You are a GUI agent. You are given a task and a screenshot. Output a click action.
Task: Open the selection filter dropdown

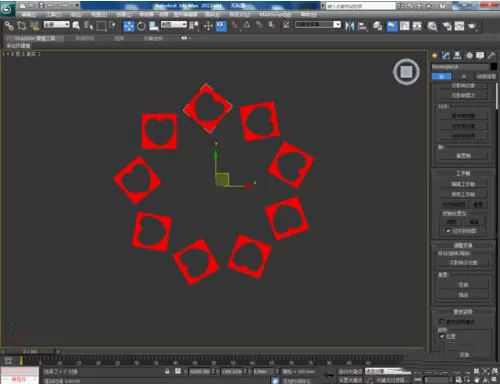(56, 24)
